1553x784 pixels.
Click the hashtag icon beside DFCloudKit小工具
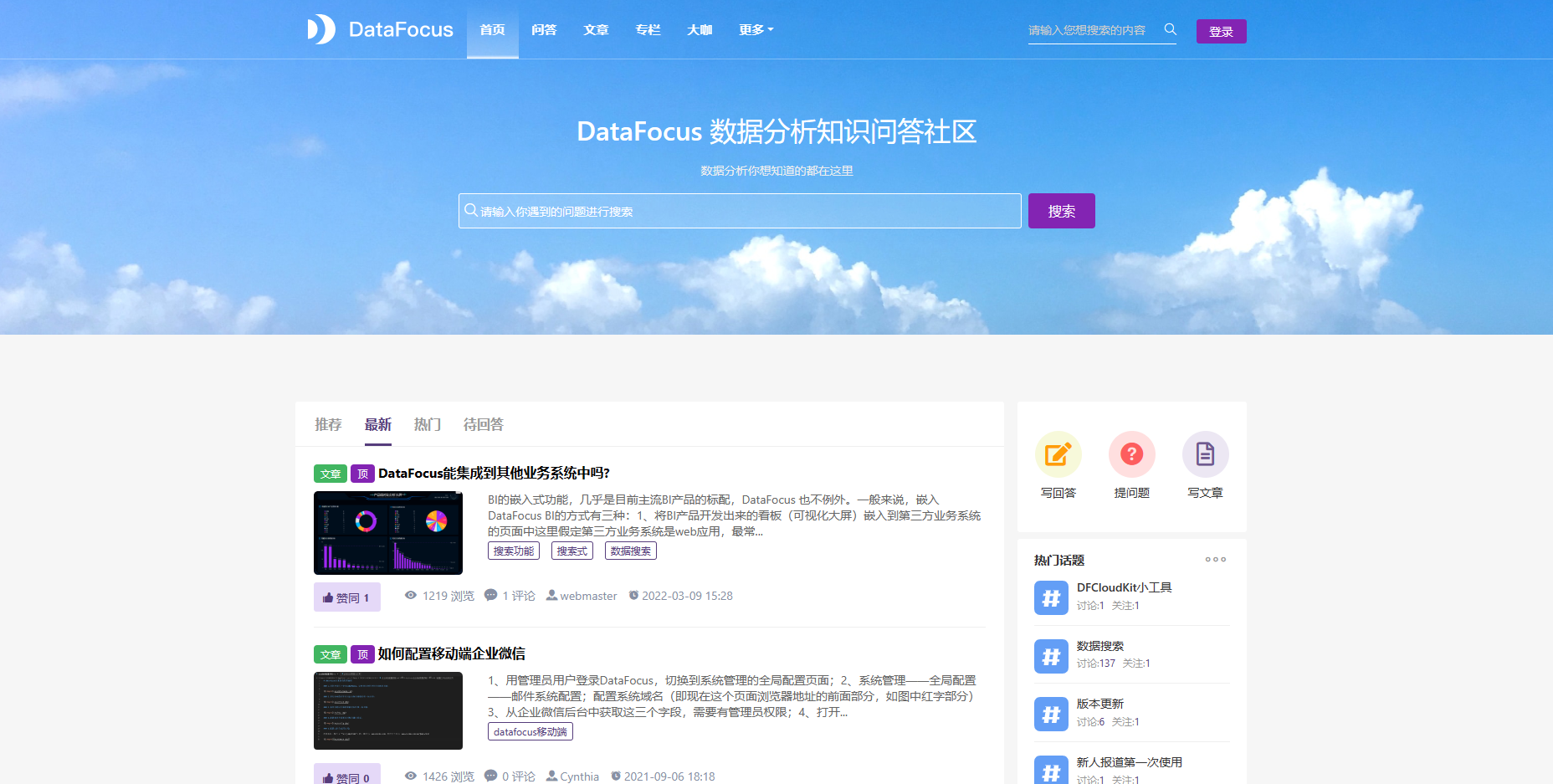tap(1051, 597)
